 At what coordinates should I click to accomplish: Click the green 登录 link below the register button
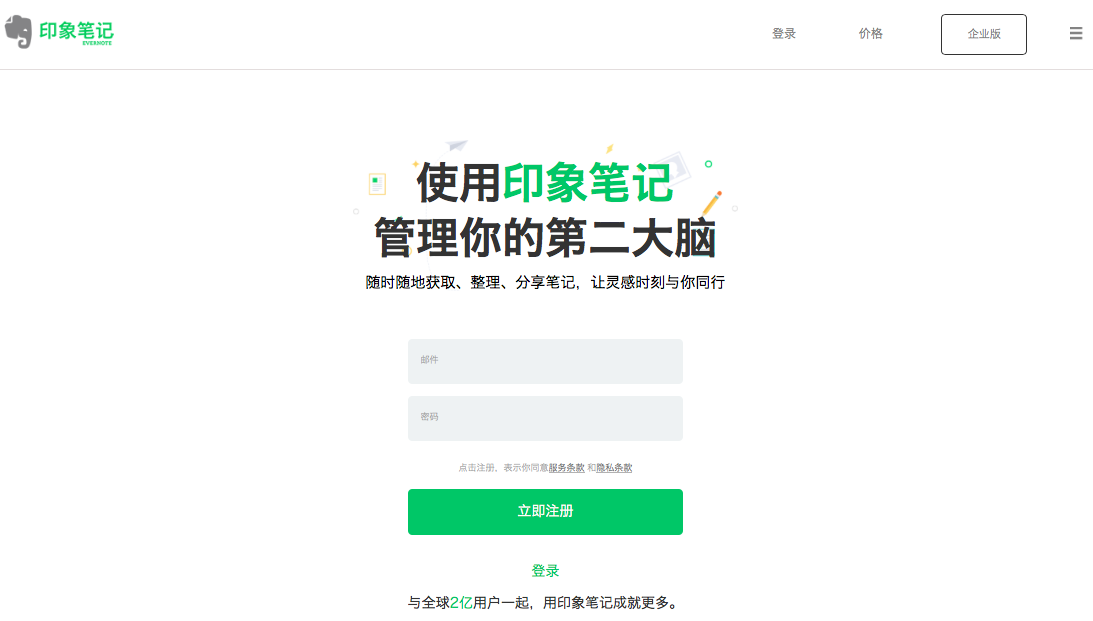pos(545,571)
